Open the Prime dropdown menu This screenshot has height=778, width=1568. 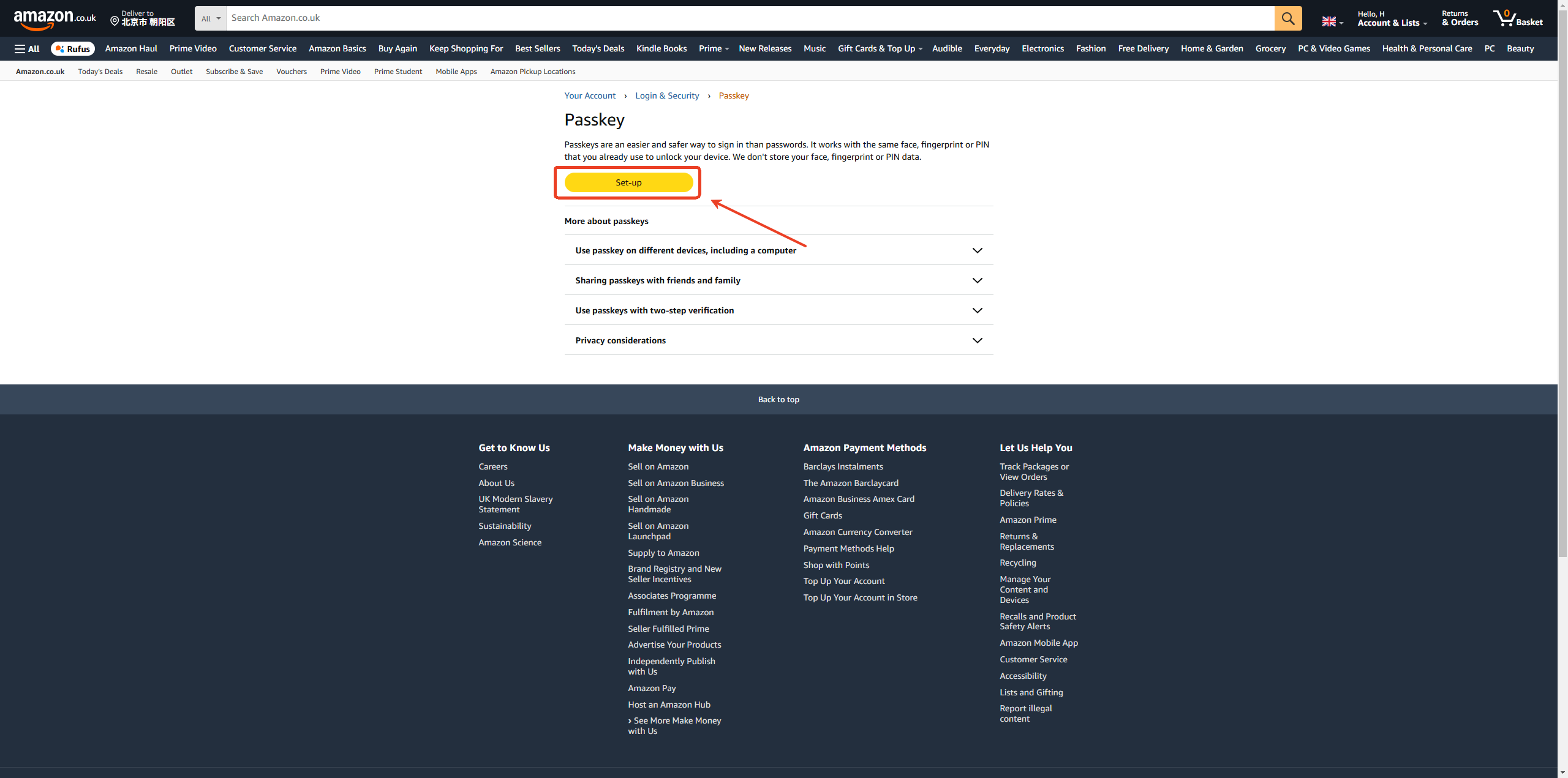point(714,49)
